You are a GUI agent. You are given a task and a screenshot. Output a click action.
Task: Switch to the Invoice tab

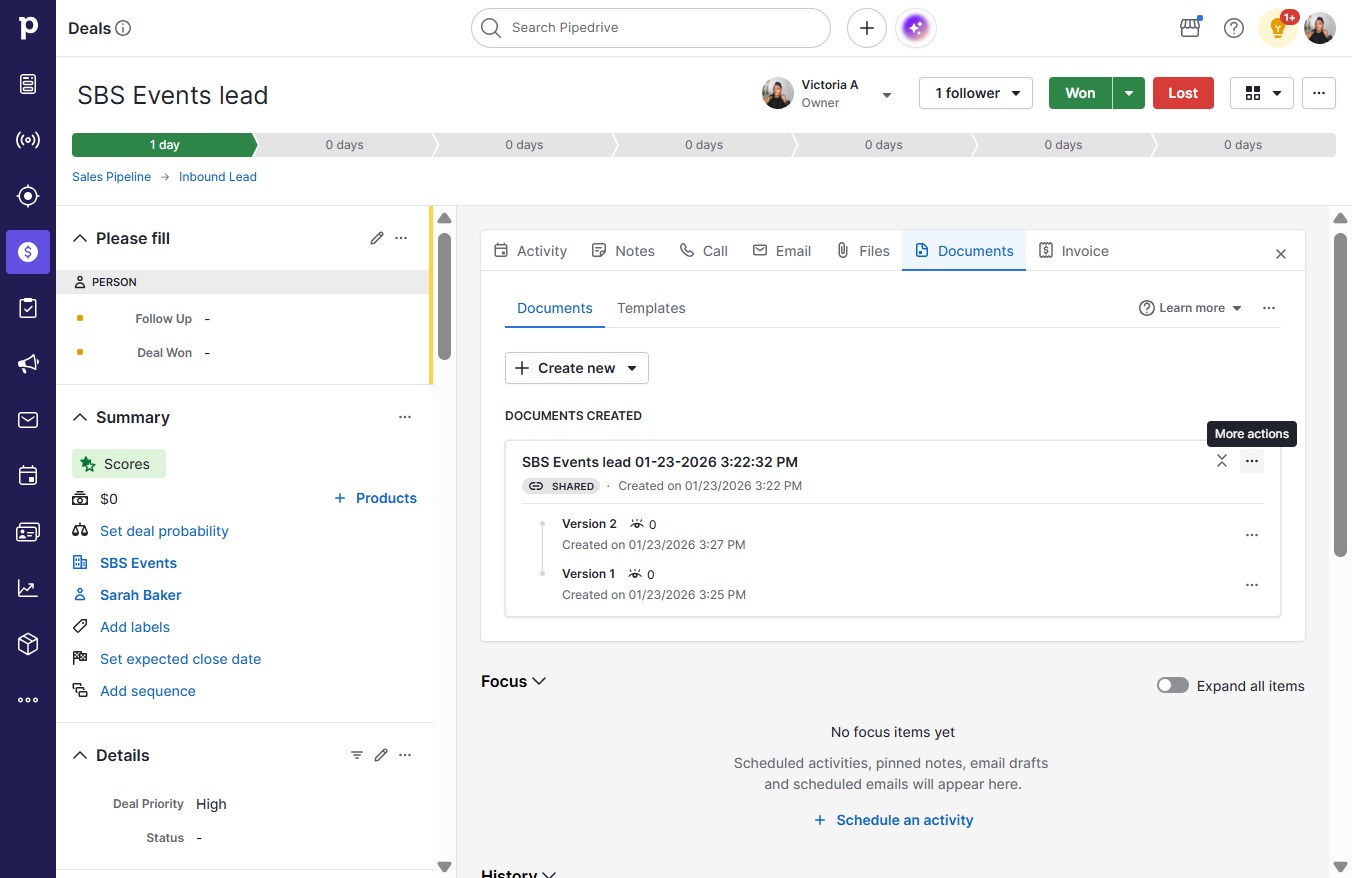1074,251
